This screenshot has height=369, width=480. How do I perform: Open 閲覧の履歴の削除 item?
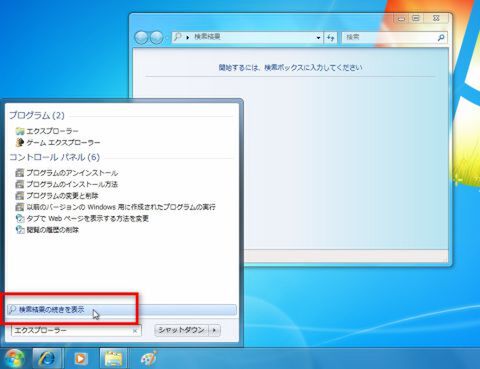pyautogui.click(x=47, y=230)
